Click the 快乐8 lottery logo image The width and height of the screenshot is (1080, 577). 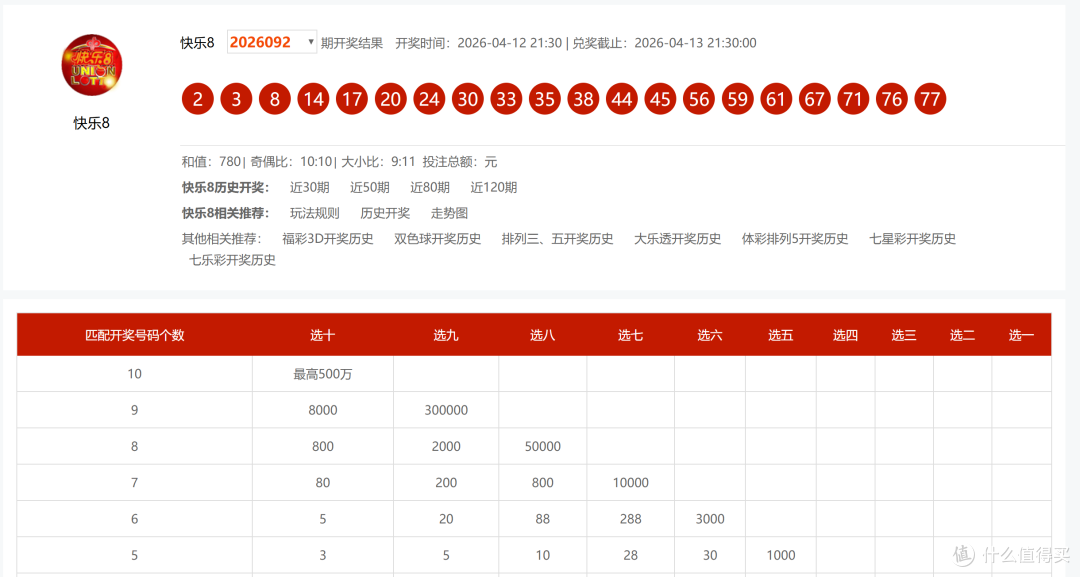[92, 65]
